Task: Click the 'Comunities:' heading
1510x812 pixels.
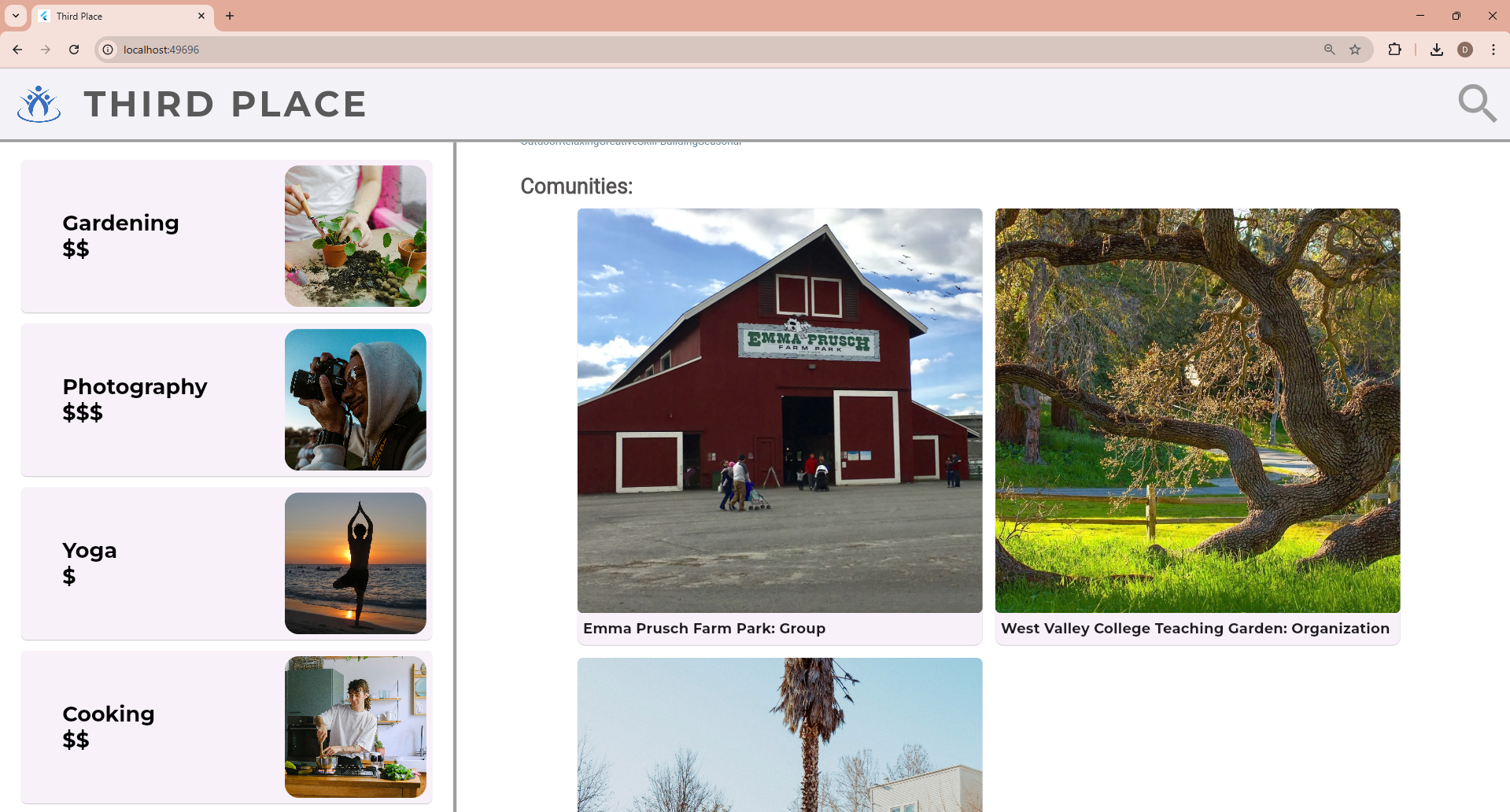Action: tap(577, 186)
